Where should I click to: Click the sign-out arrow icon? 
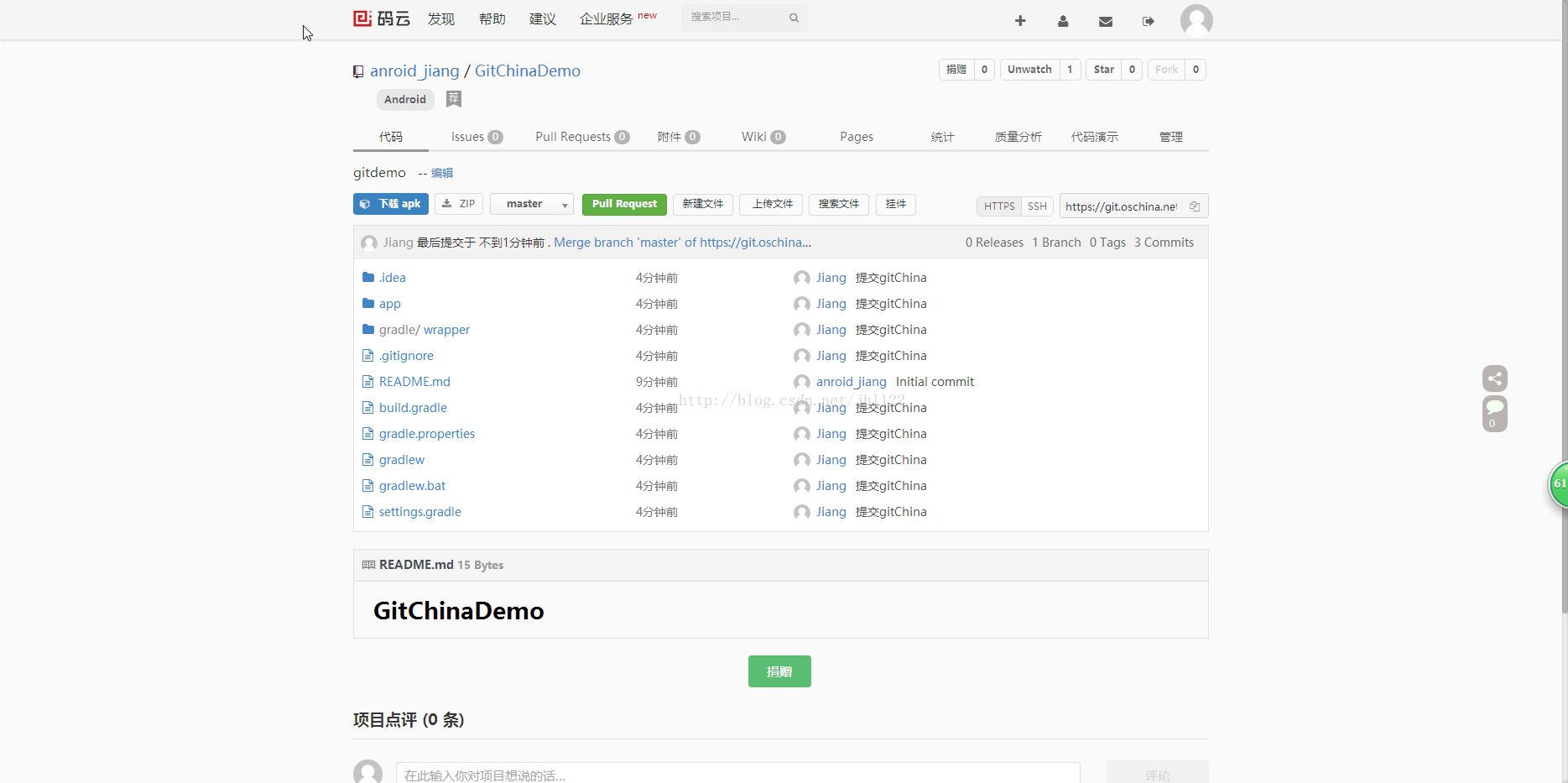(x=1149, y=21)
